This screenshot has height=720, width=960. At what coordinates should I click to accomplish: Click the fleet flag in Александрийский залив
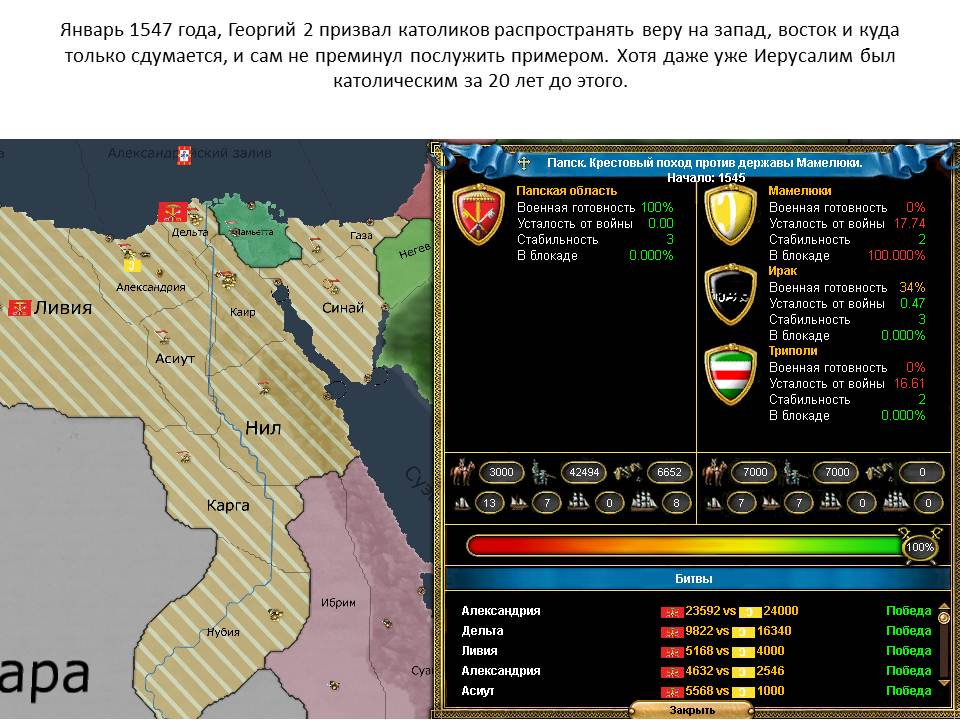pyautogui.click(x=184, y=155)
